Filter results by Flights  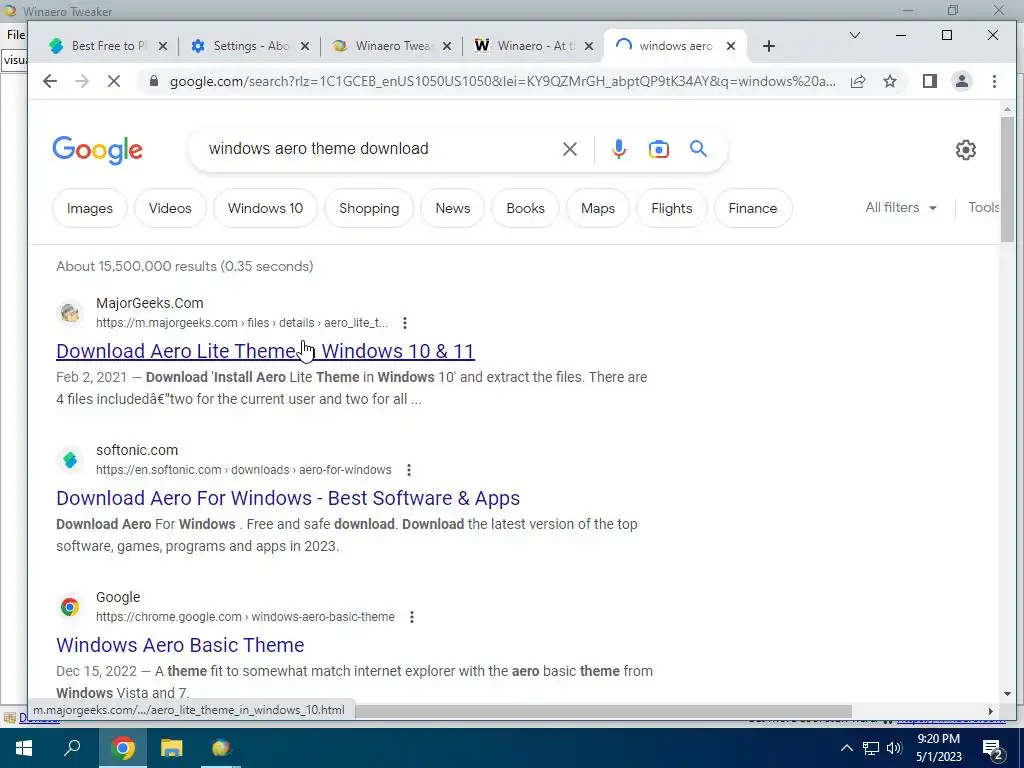(x=671, y=208)
